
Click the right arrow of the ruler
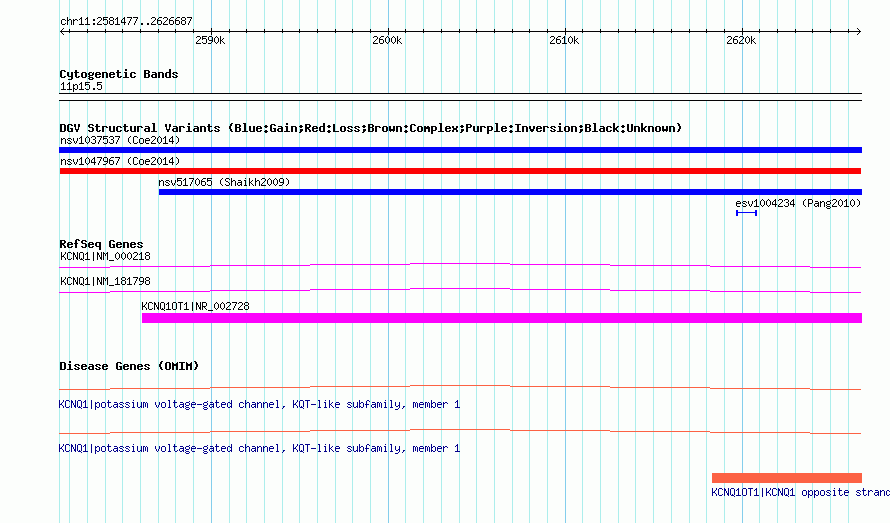(x=858, y=31)
